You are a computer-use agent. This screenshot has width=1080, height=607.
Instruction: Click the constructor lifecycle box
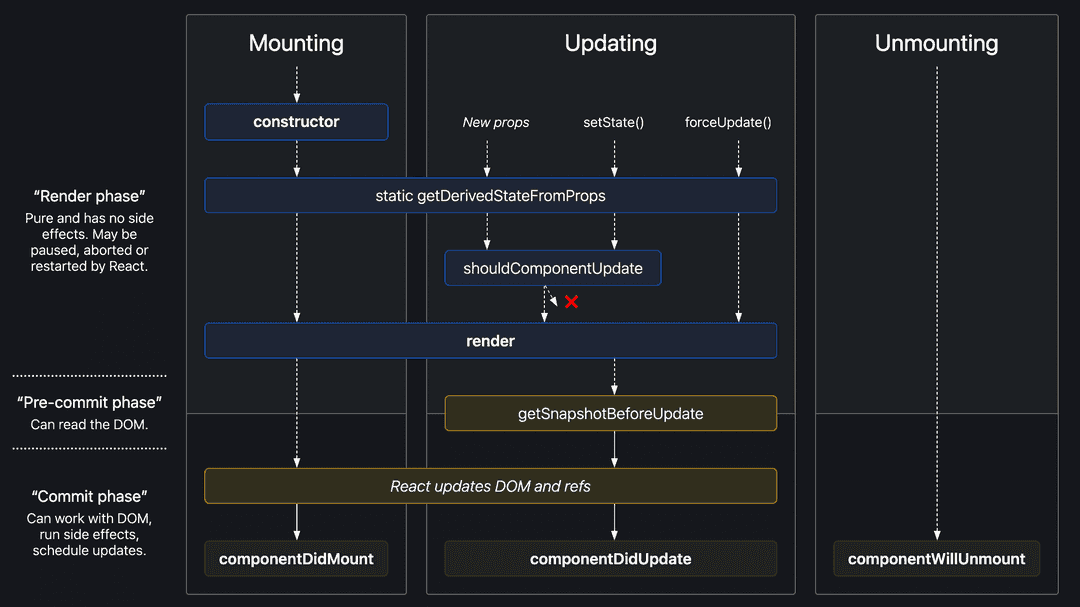coord(296,121)
